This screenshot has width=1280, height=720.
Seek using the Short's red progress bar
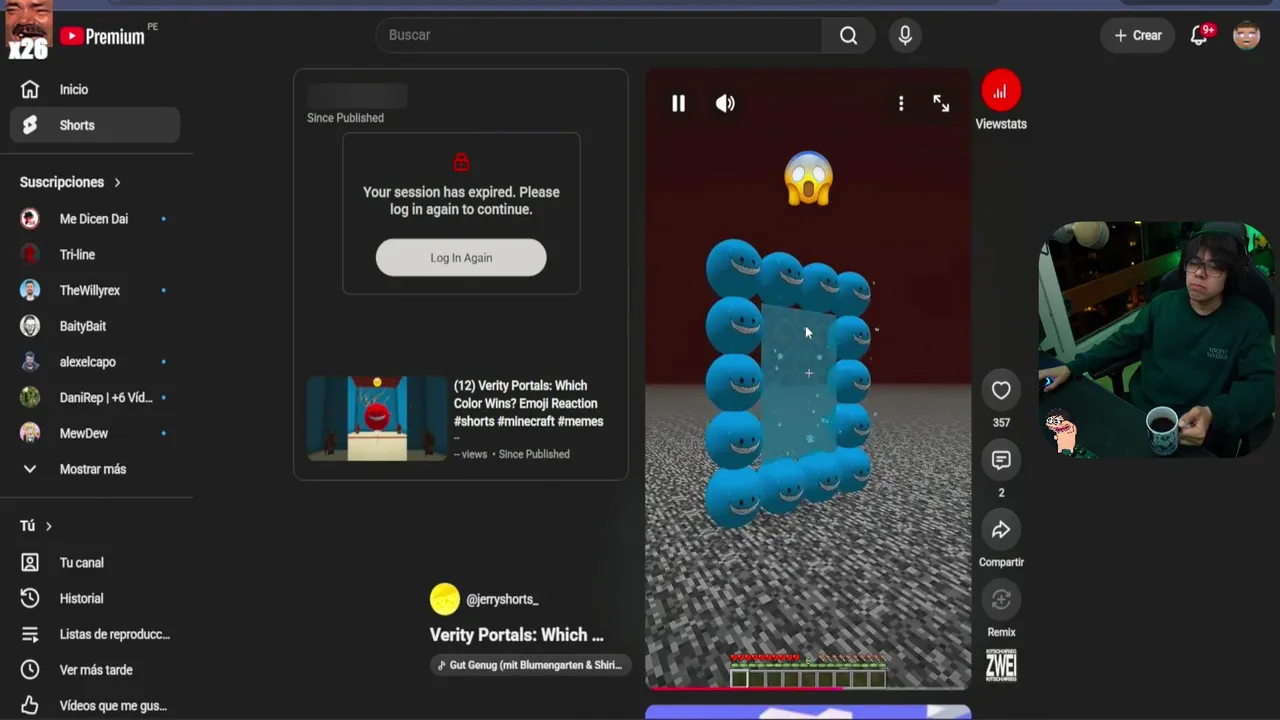click(808, 688)
